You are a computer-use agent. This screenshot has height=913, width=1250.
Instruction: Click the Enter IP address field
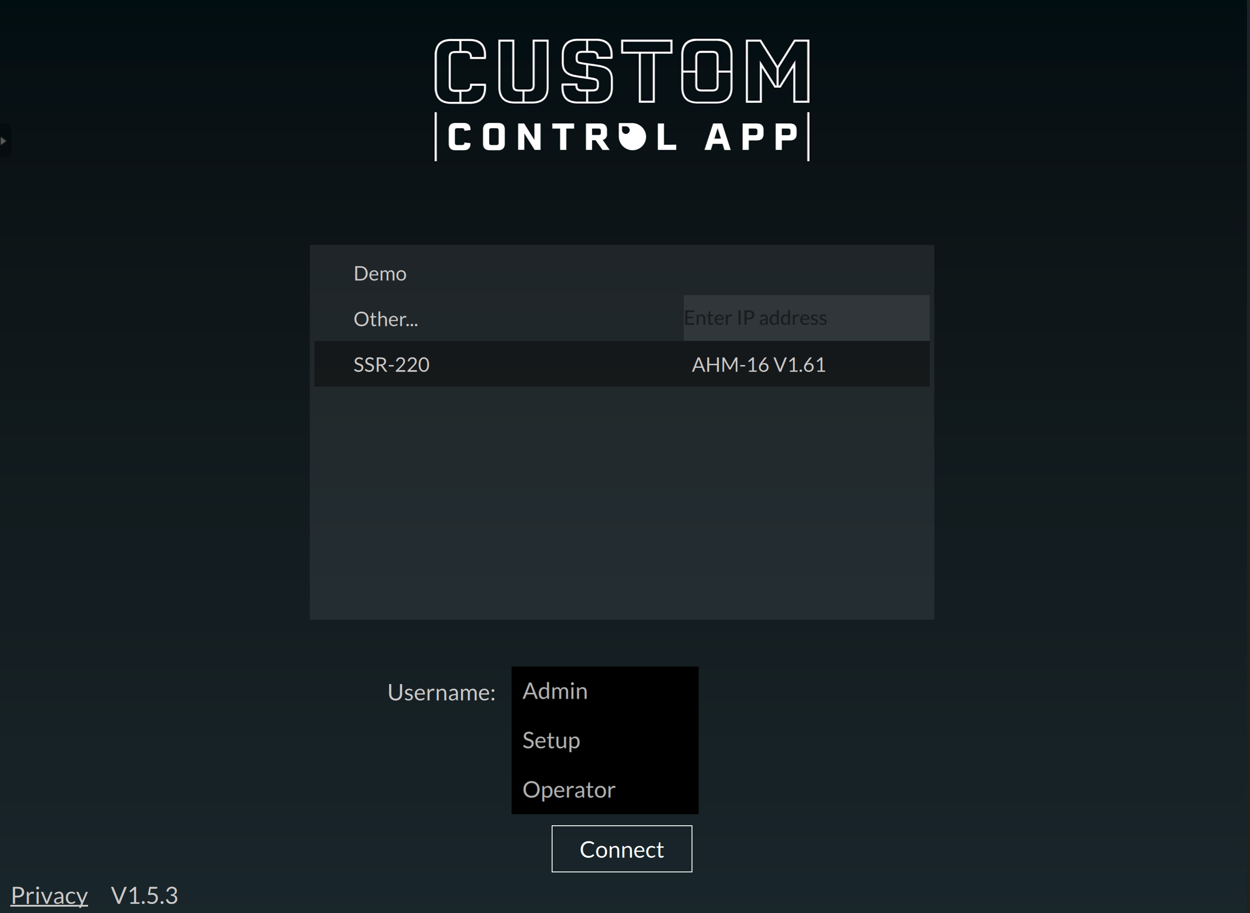[805, 318]
